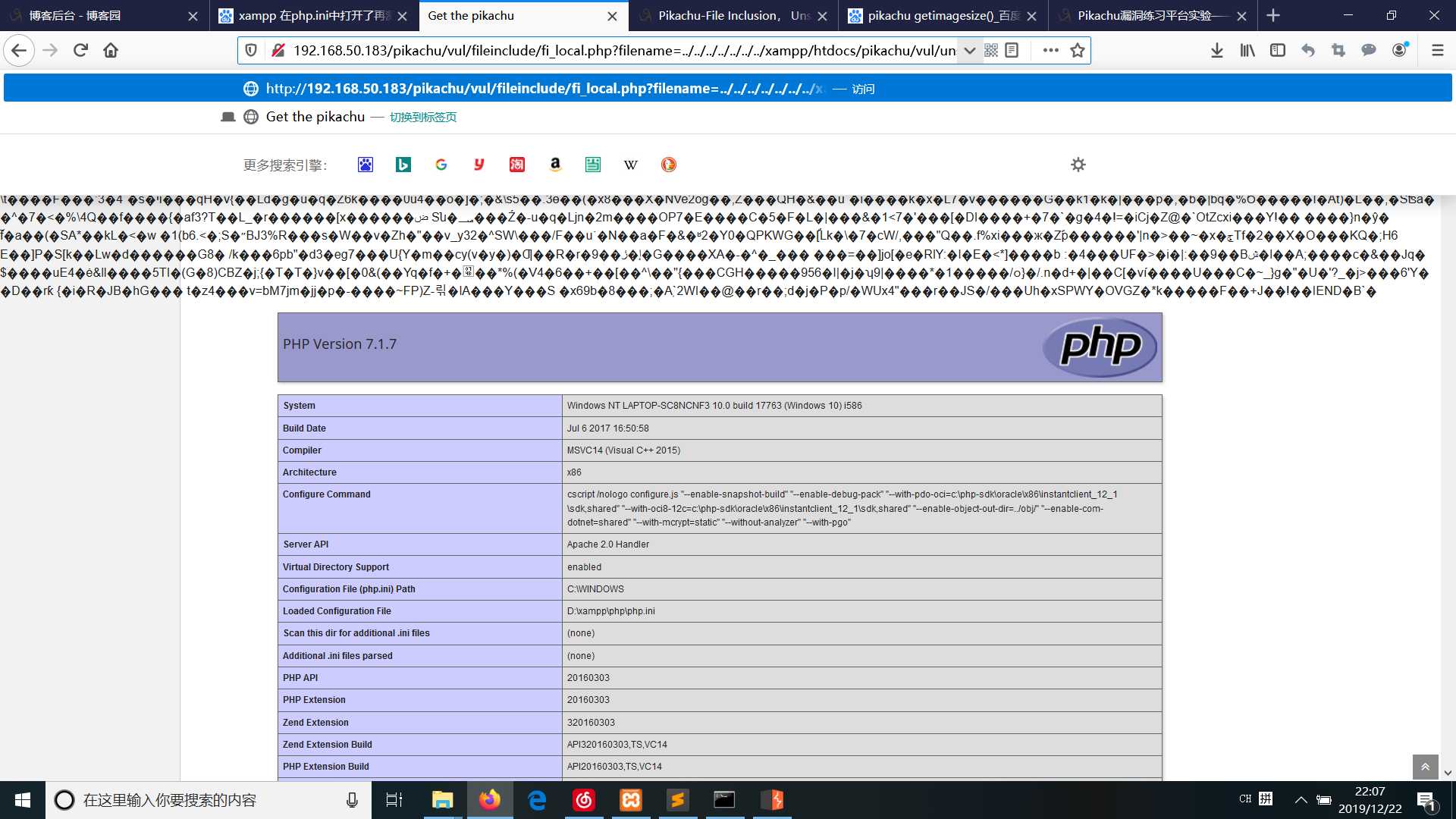Open the QR code generator icon

tap(991, 51)
